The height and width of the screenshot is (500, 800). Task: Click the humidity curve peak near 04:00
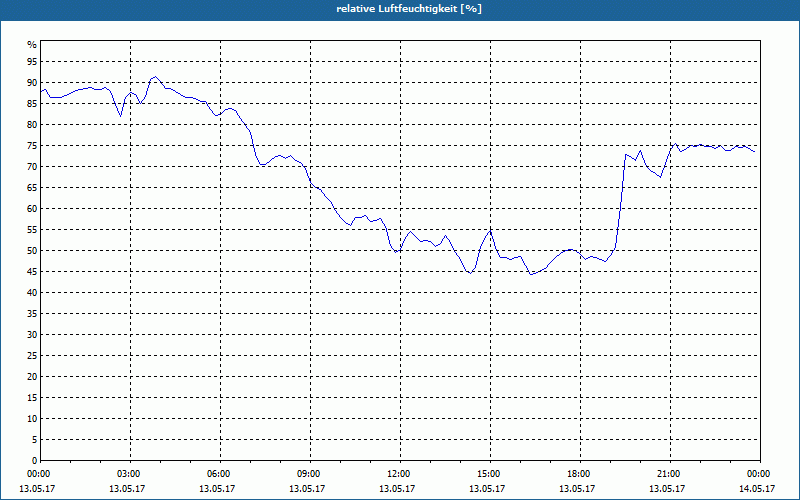click(156, 77)
